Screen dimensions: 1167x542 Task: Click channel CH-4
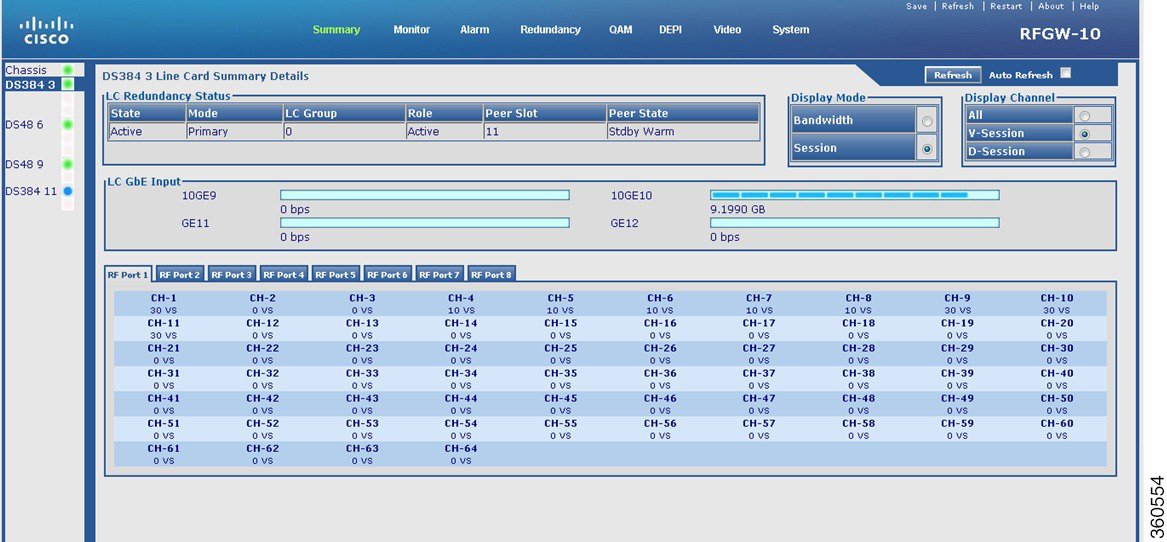coord(461,299)
